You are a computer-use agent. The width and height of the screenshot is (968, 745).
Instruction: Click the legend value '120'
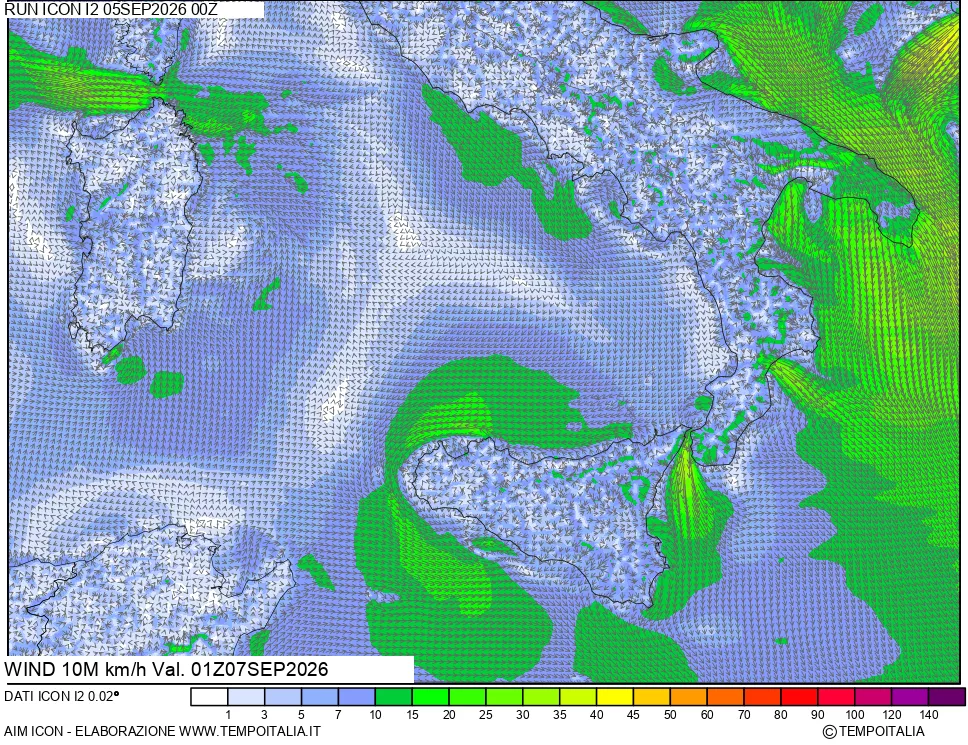point(891,715)
